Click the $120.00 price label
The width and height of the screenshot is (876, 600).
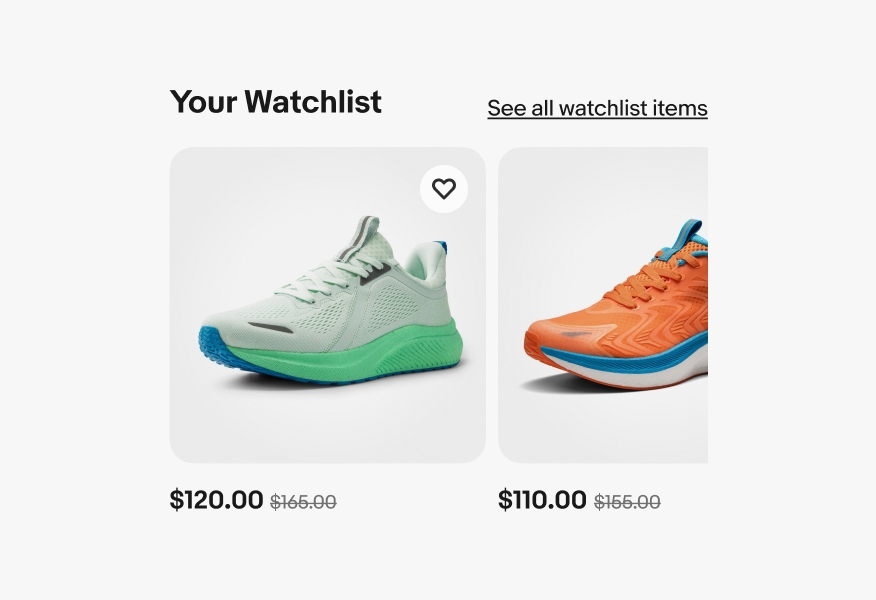(216, 499)
